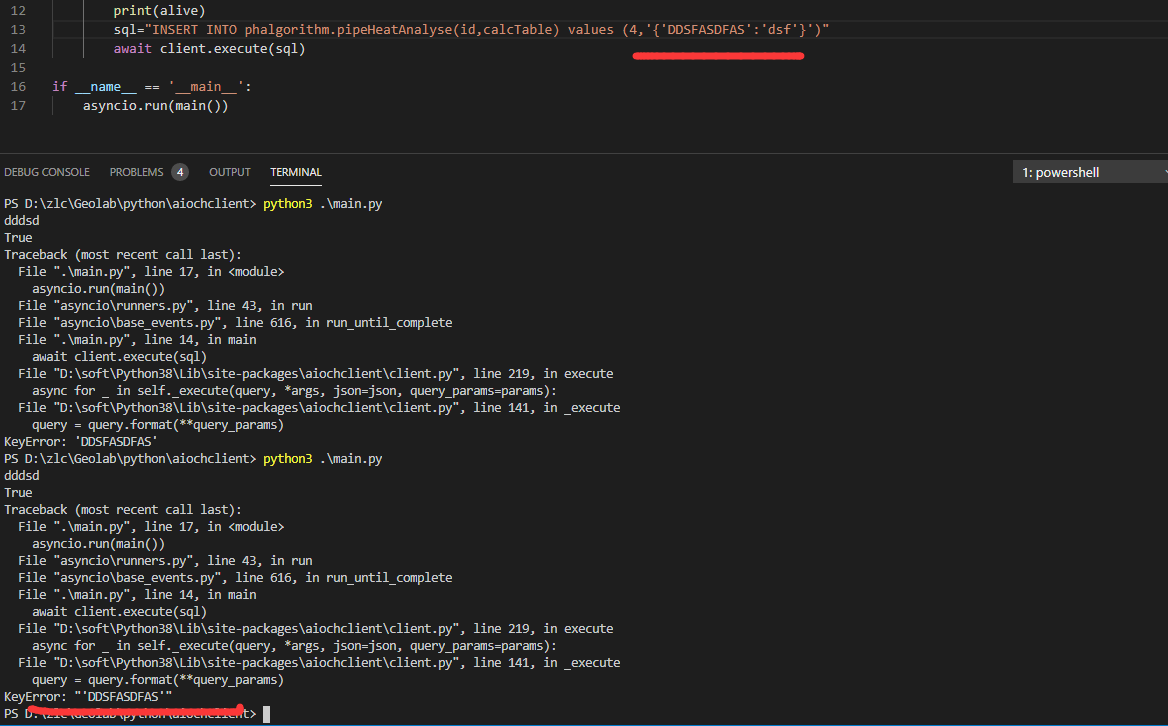The image size is (1168, 726).
Task: Click line number 13 in the gutter
Action: (x=17, y=30)
